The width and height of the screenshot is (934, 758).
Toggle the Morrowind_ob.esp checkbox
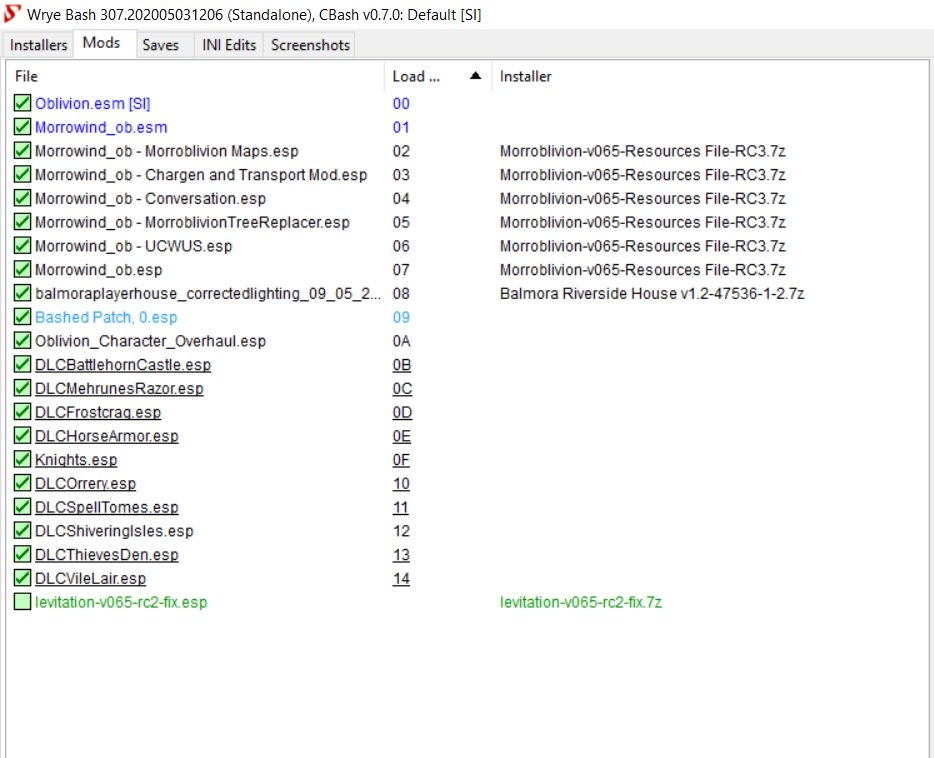[x=22, y=270]
